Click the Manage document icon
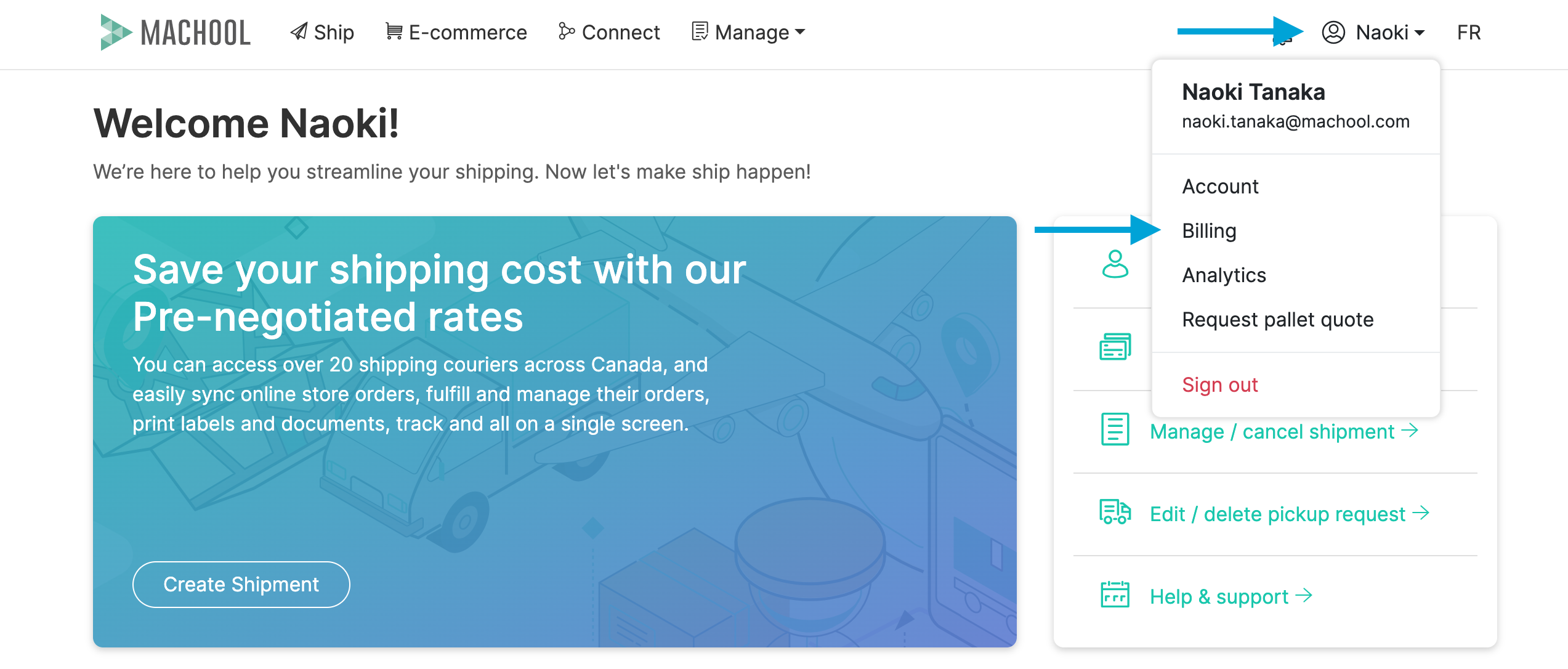 pos(700,31)
